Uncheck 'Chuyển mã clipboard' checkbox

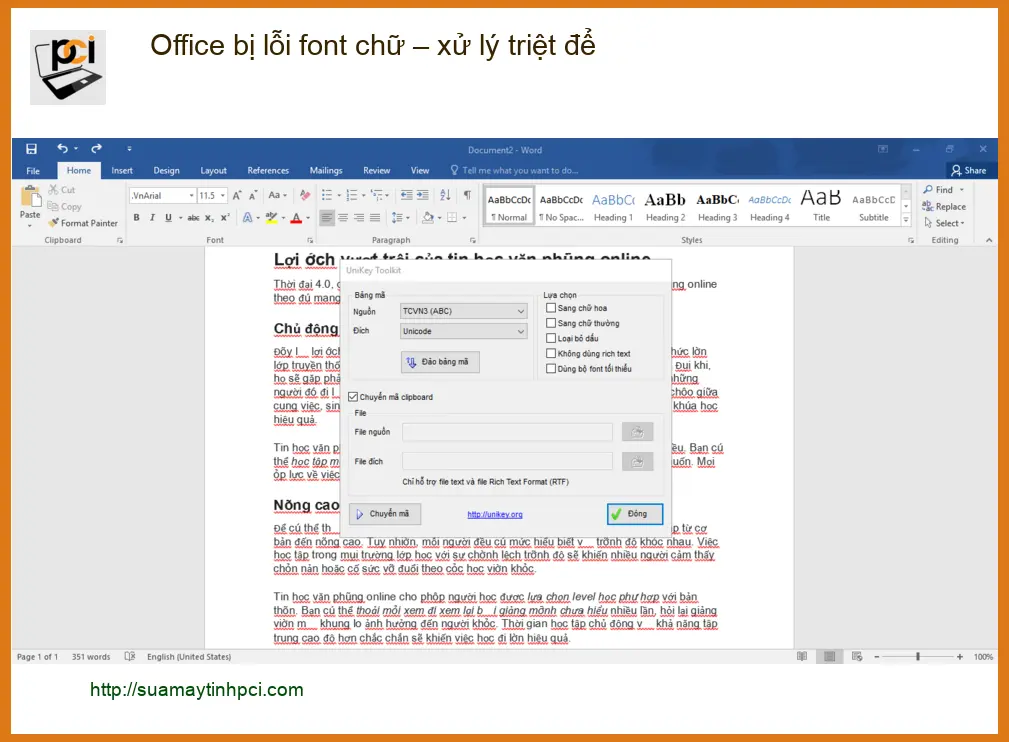point(353,397)
